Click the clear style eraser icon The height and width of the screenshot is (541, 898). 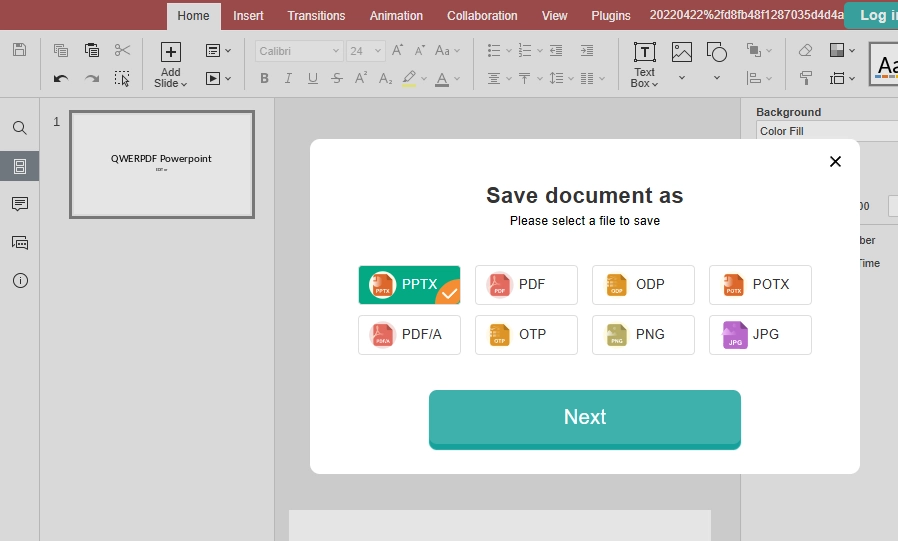point(806,50)
